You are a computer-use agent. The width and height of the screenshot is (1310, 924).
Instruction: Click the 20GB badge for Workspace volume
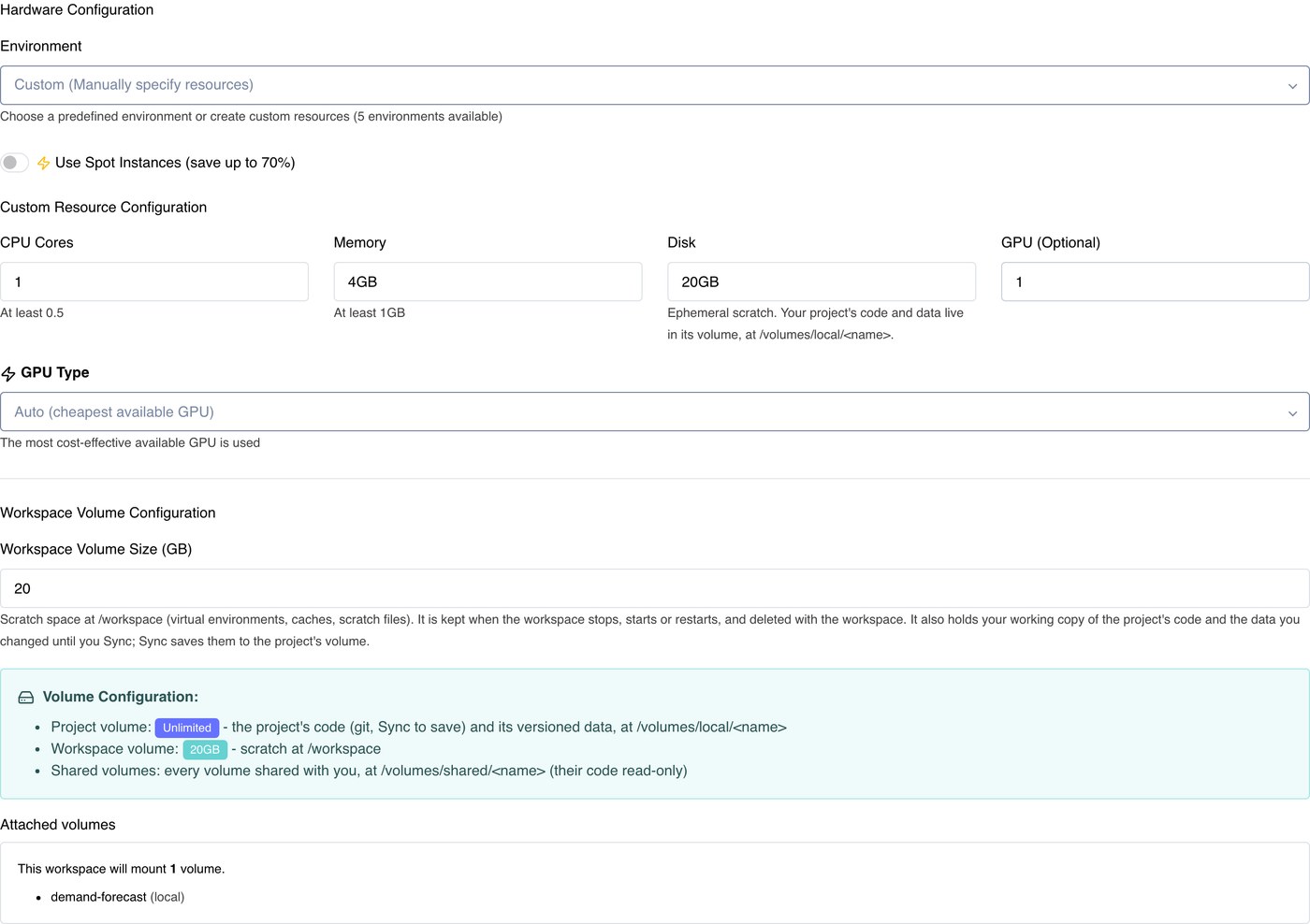tap(205, 749)
